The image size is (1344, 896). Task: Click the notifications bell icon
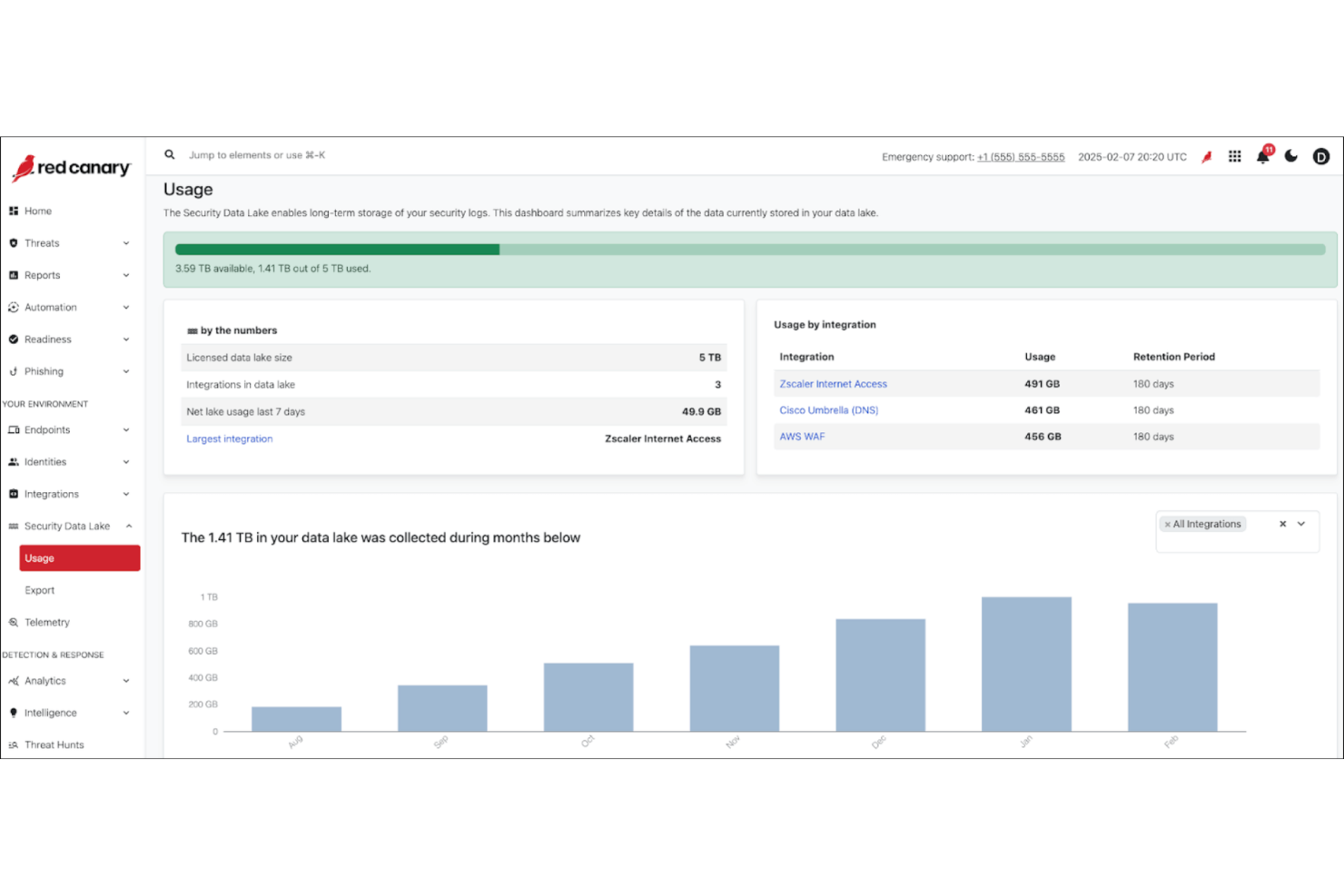pyautogui.click(x=1262, y=156)
